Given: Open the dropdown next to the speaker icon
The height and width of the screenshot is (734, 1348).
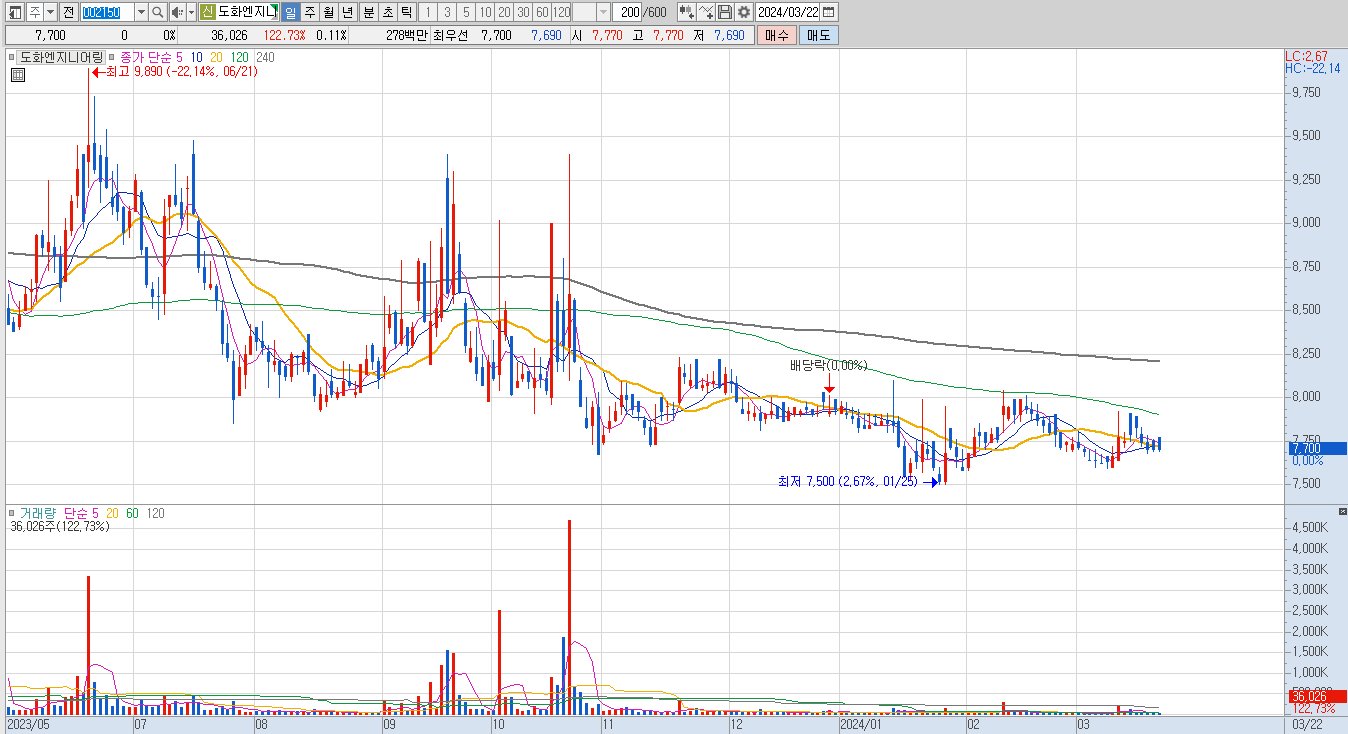Looking at the screenshot, I should pos(191,12).
